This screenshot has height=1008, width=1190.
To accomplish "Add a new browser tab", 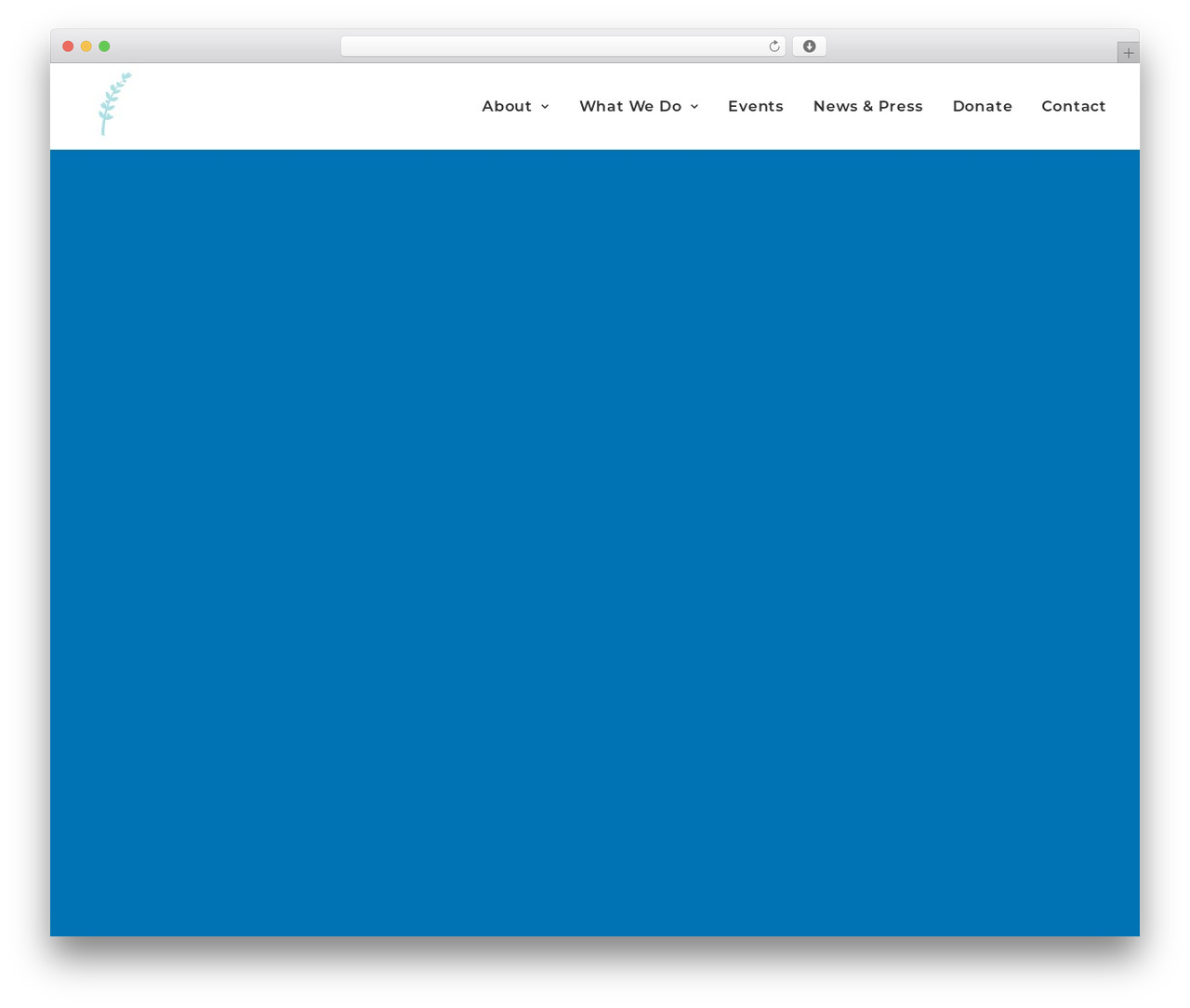I will [x=1128, y=53].
